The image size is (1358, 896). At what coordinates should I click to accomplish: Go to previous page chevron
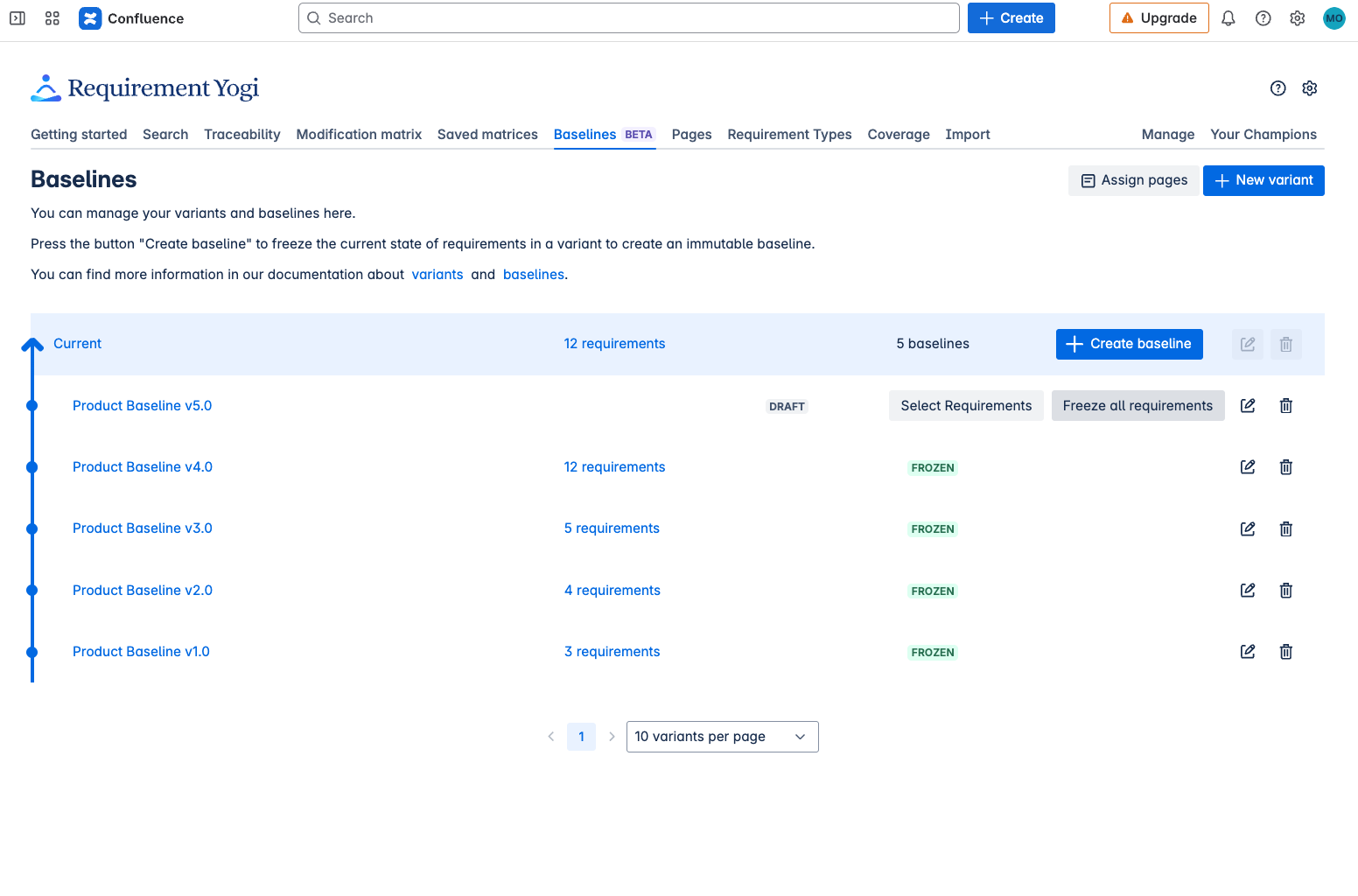pyautogui.click(x=551, y=737)
